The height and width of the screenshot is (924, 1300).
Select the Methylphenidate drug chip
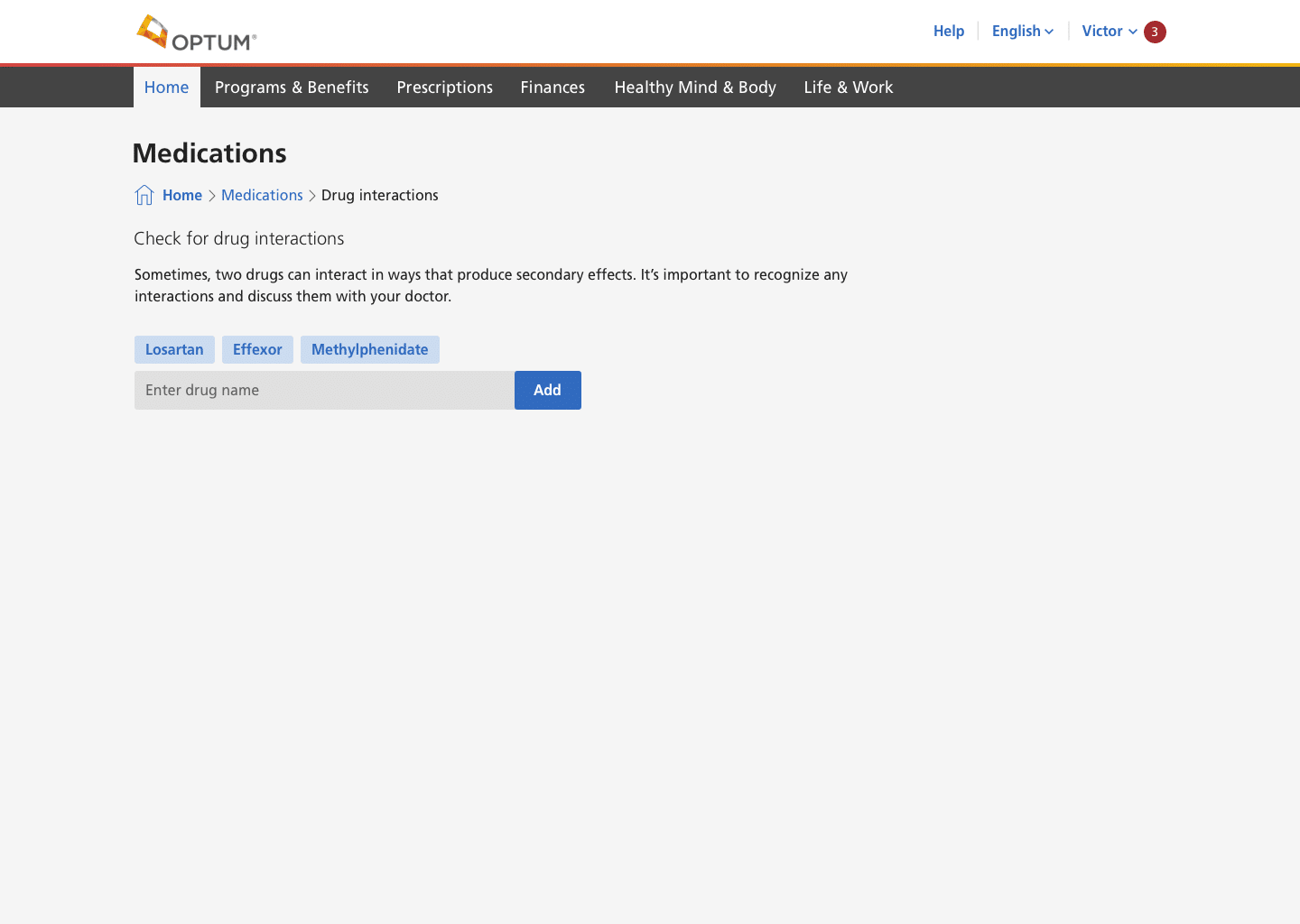pyautogui.click(x=369, y=350)
